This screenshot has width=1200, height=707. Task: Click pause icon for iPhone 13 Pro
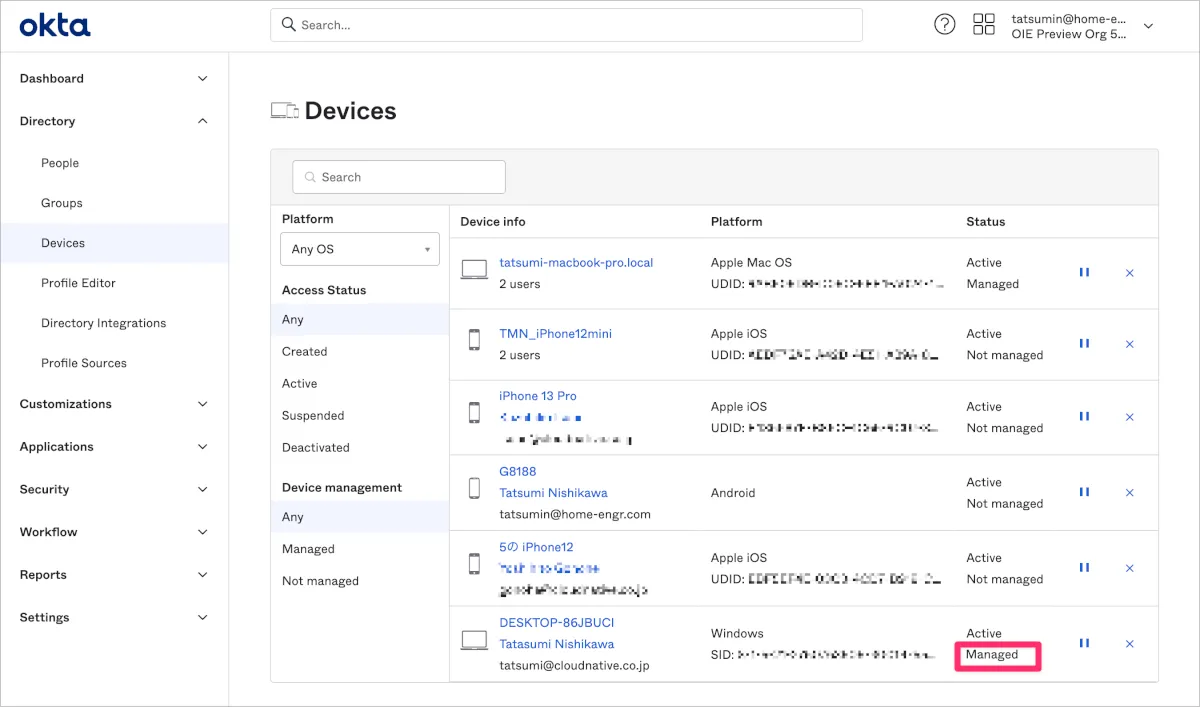pos(1084,417)
